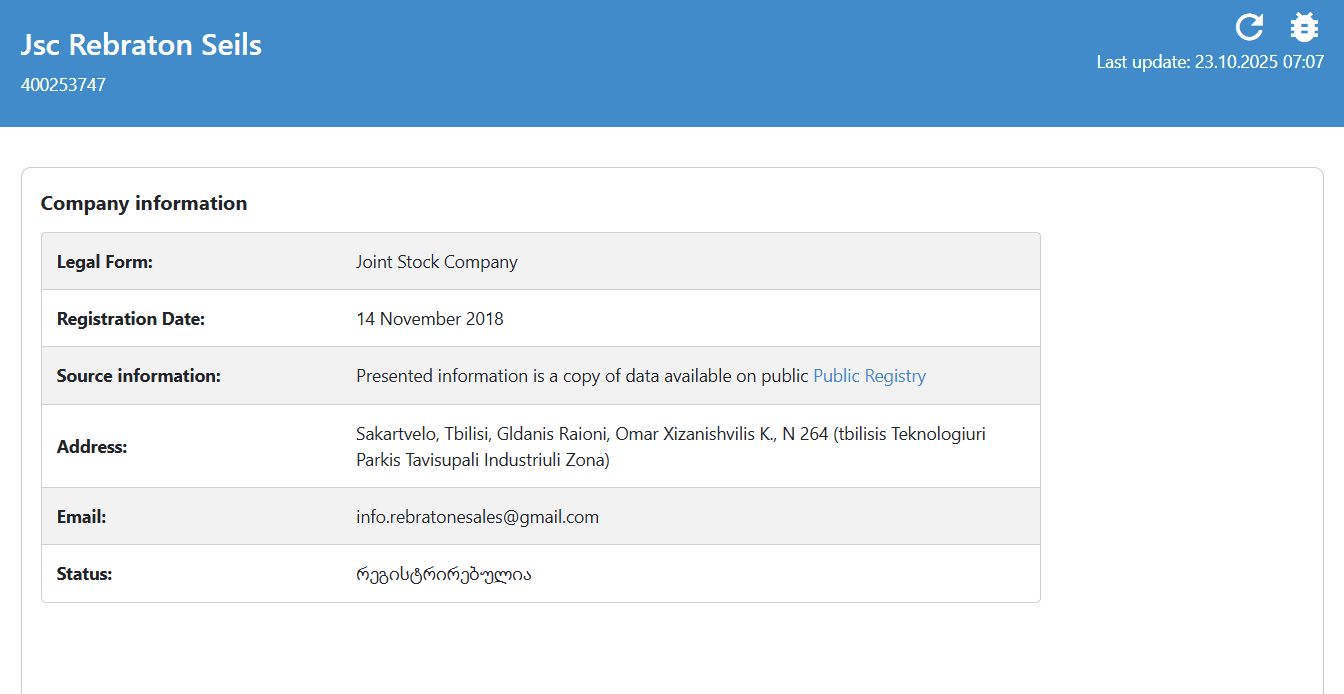Click the Legal Form row label
Screen dimensions: 1344x694
click(x=105, y=262)
